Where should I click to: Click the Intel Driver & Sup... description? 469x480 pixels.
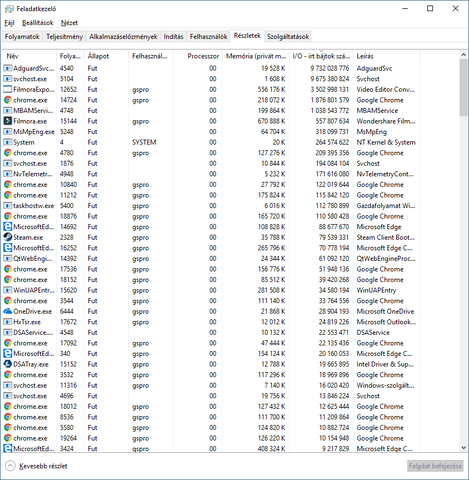click(385, 364)
